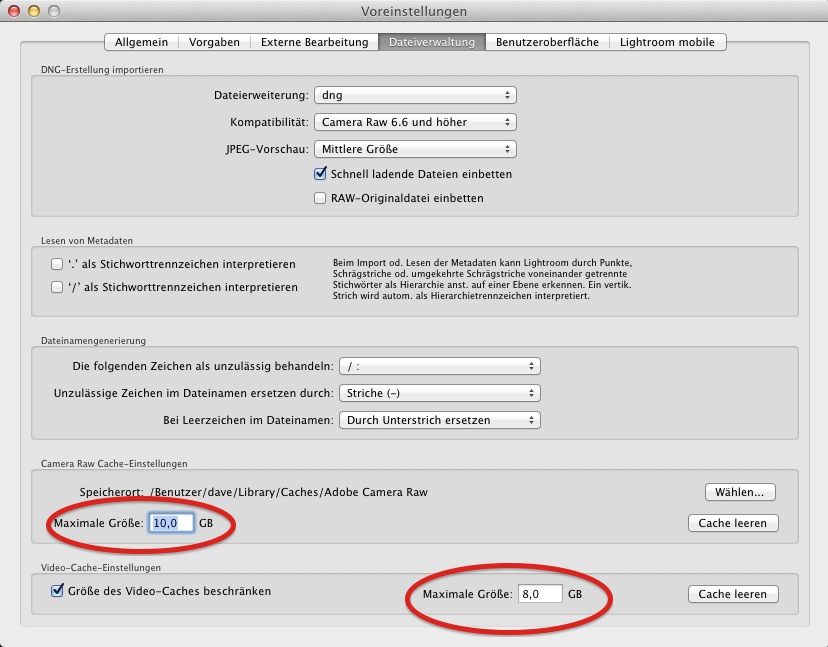
Task: Open the JPEG-Vorschau size dropdown
Action: [x=414, y=149]
